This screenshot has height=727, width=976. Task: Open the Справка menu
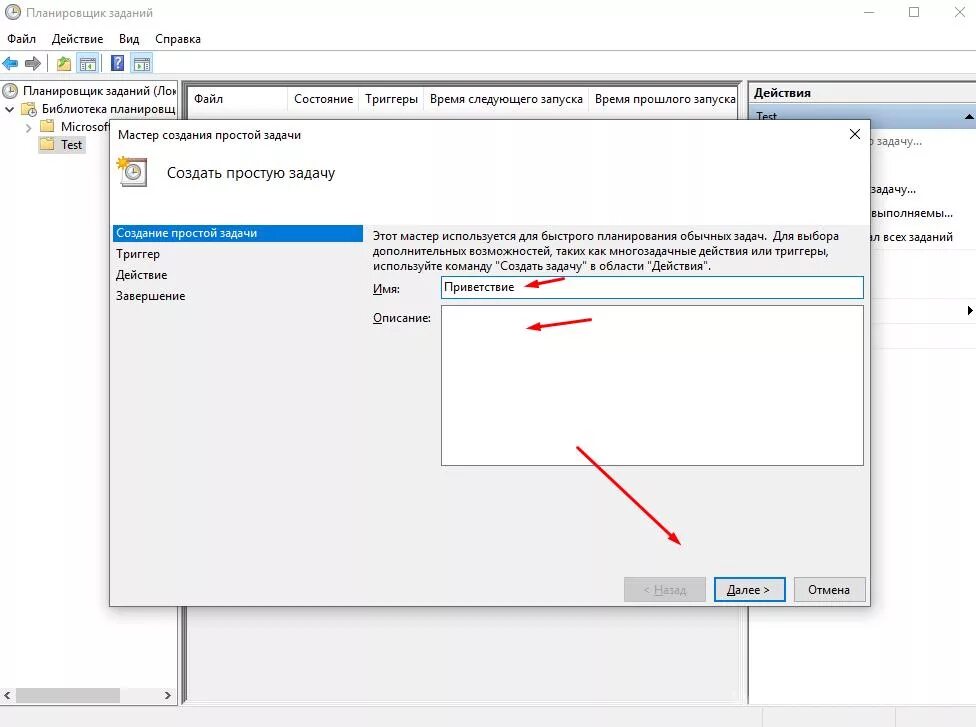click(177, 39)
